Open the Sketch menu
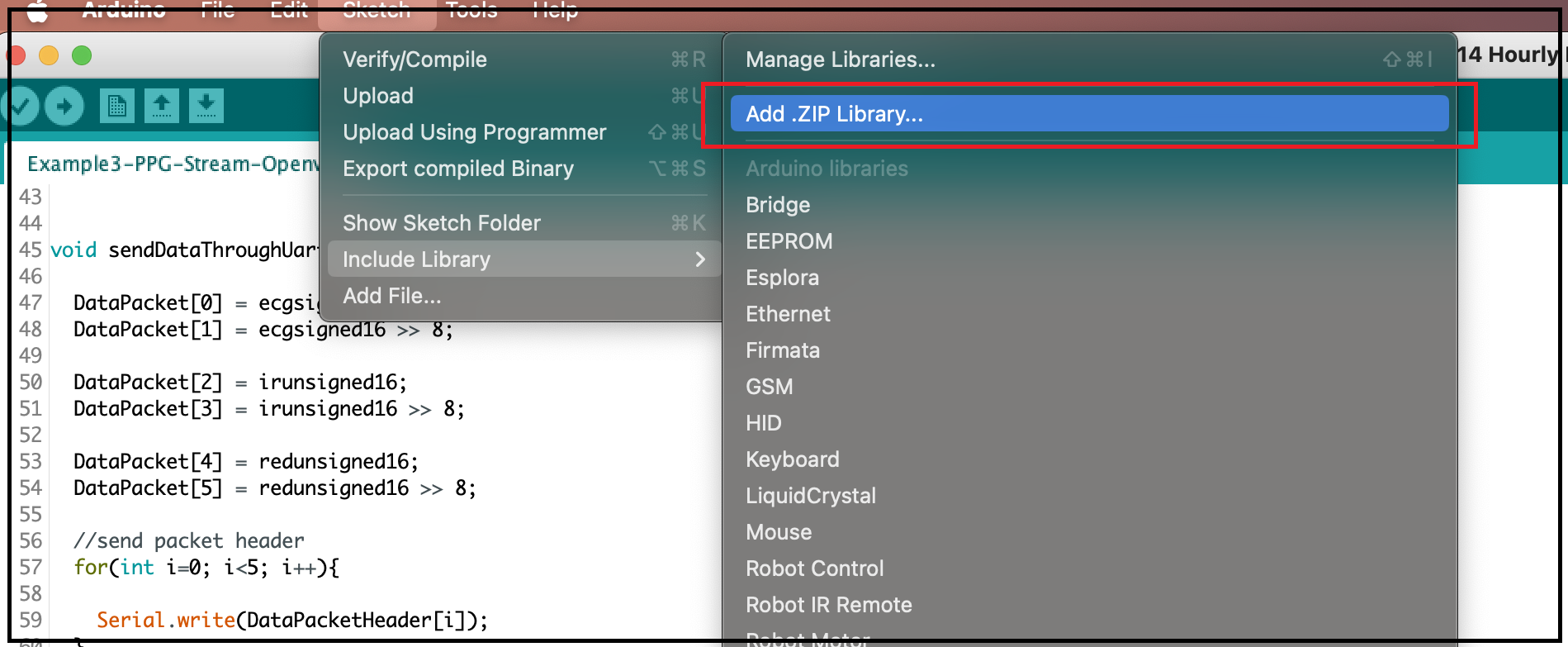The image size is (1568, 647). click(x=377, y=10)
